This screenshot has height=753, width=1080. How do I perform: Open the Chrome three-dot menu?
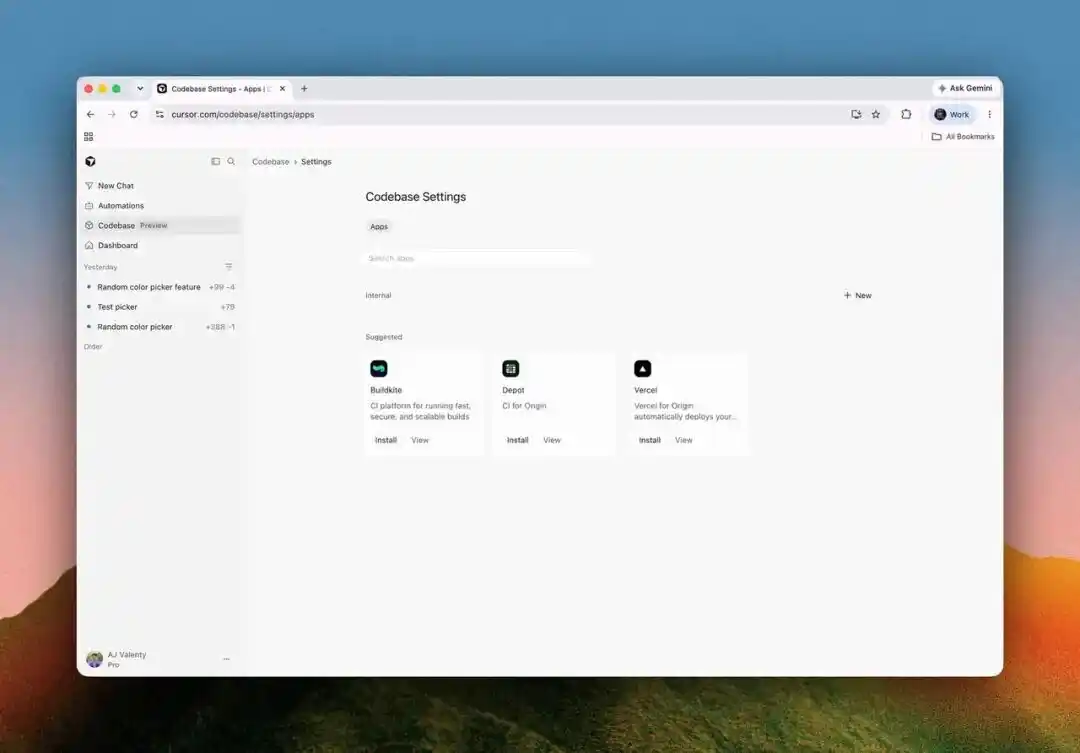tap(990, 114)
